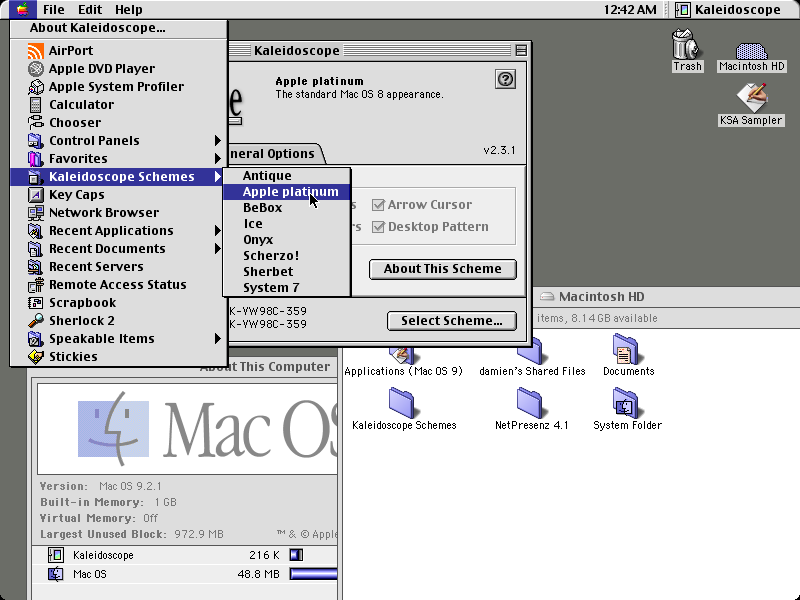Expand Speakable Items submenu arrow
This screenshot has width=800, height=600.
point(217,339)
